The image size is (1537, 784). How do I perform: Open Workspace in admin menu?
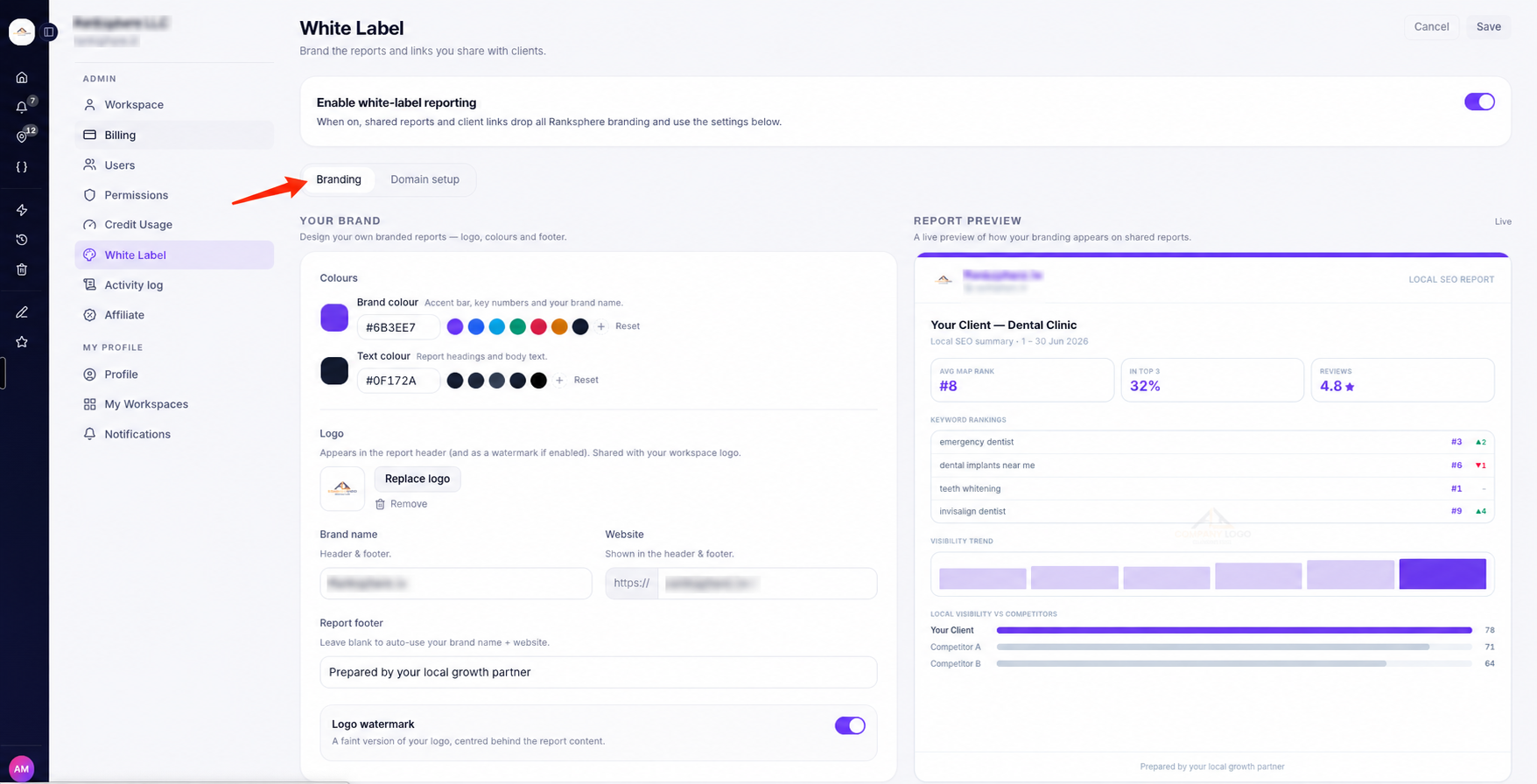point(174,105)
